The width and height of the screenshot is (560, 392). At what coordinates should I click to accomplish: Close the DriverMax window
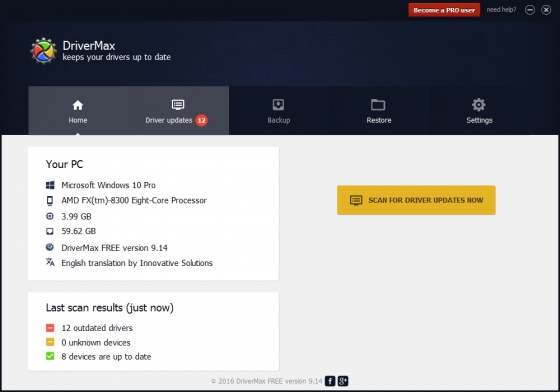click(546, 10)
